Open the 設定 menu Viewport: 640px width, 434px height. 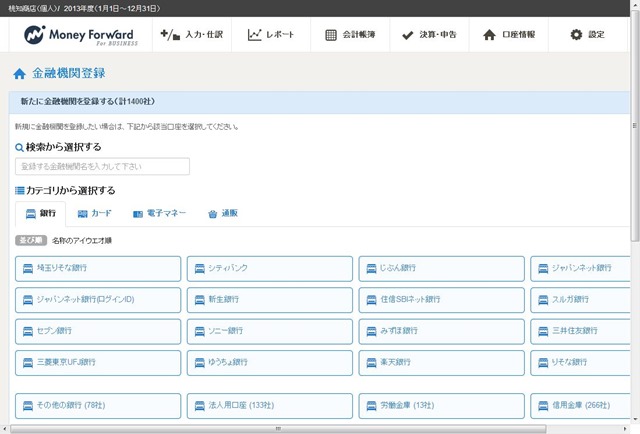tap(588, 35)
